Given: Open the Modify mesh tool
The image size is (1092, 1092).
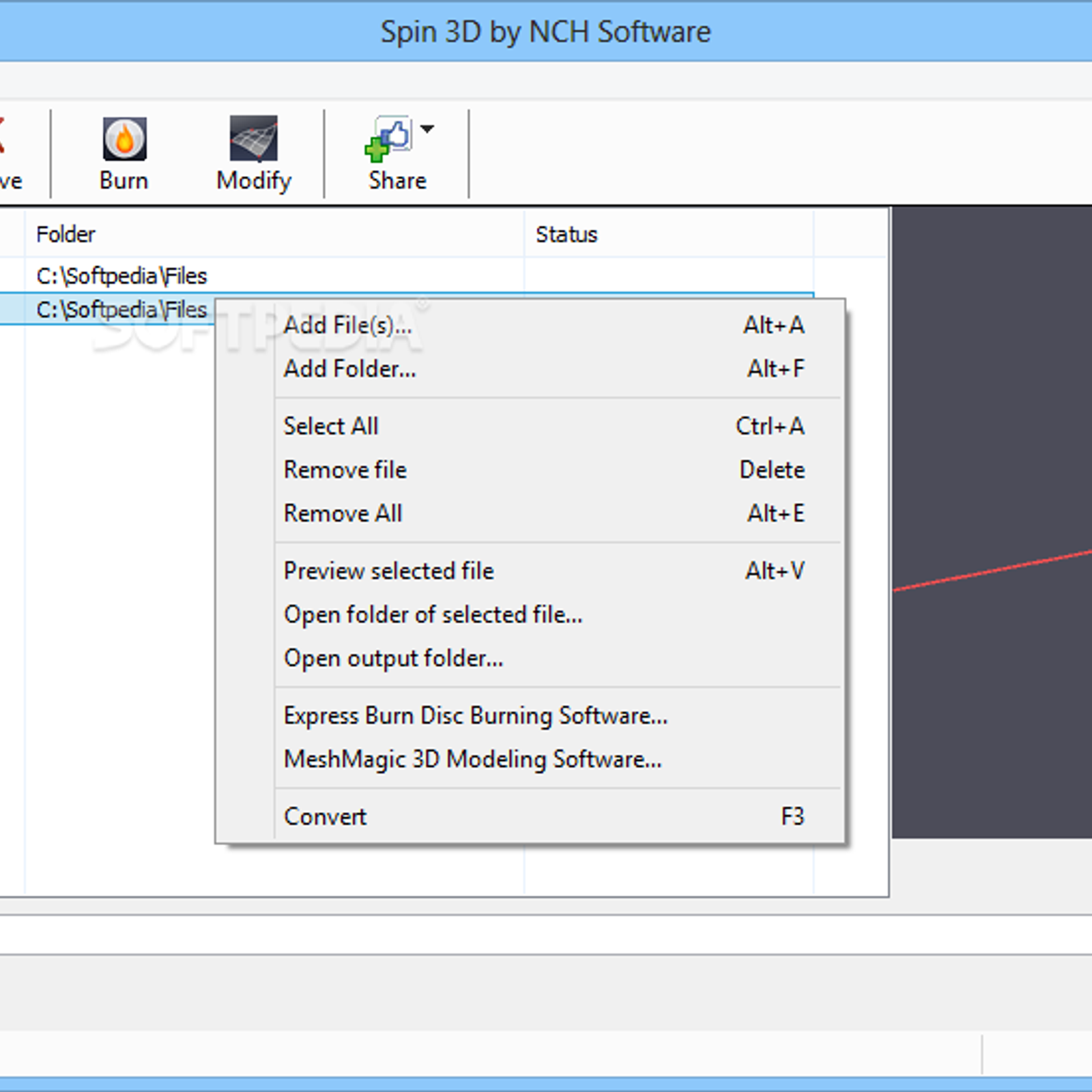Looking at the screenshot, I should tap(254, 154).
